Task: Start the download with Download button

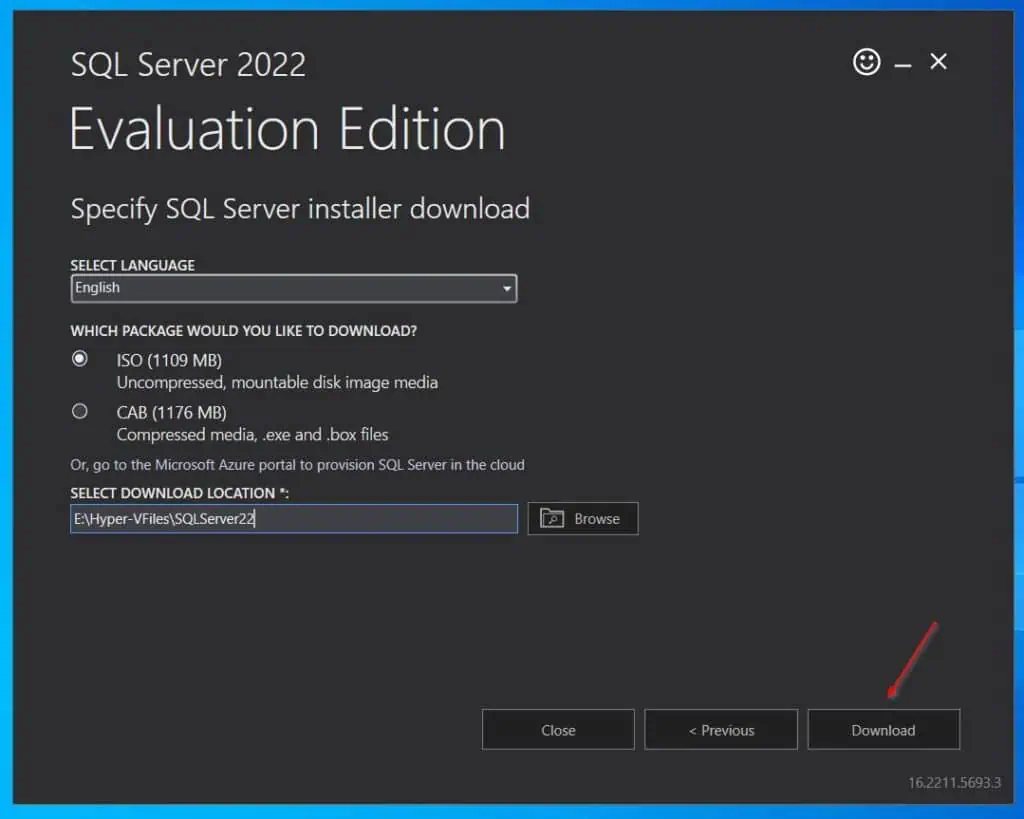Action: click(x=884, y=730)
